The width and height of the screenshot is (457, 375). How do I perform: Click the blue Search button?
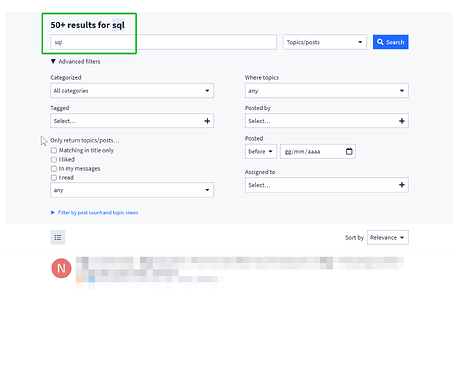pos(390,42)
